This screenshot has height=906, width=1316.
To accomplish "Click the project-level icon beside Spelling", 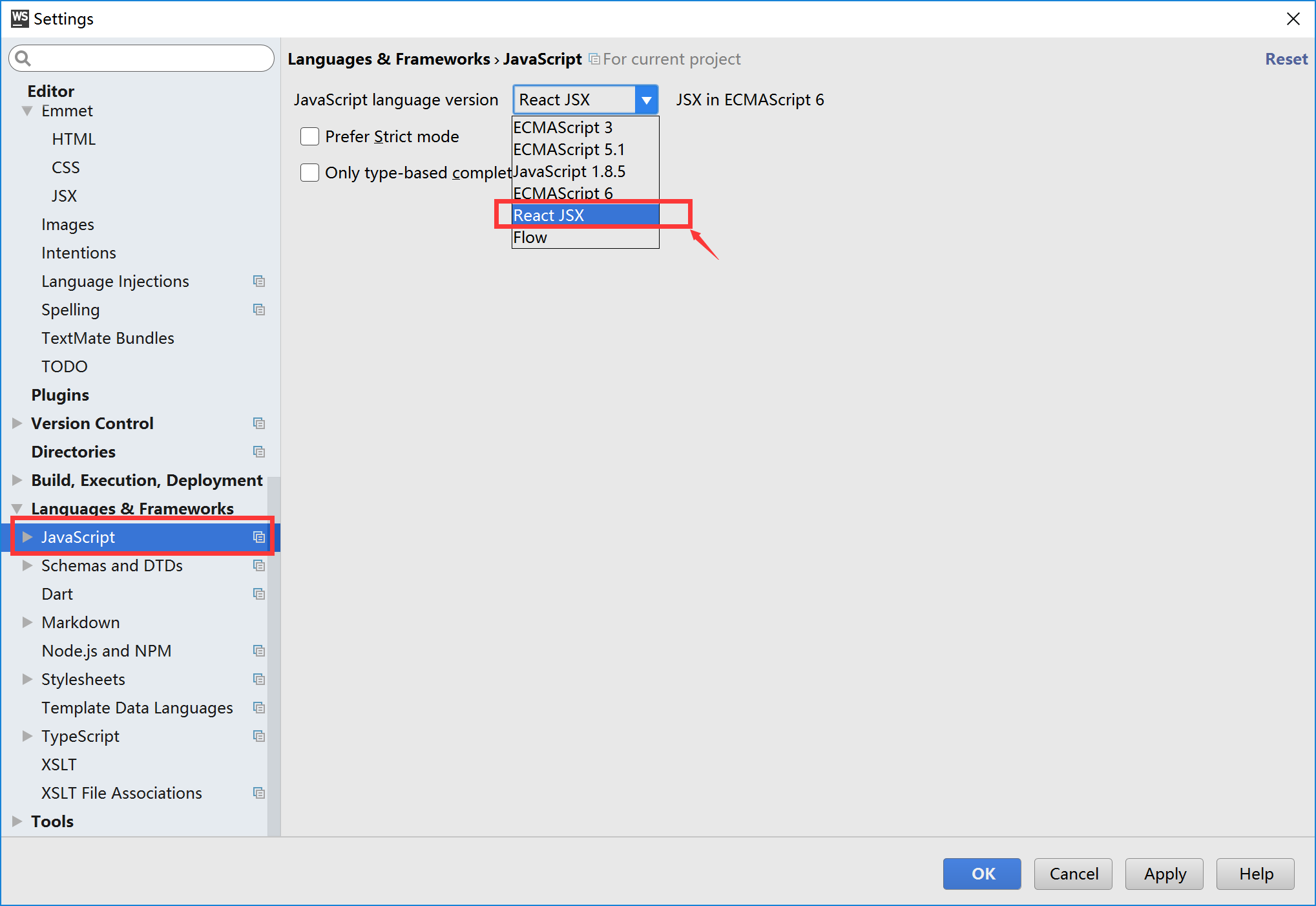I will pos(259,310).
